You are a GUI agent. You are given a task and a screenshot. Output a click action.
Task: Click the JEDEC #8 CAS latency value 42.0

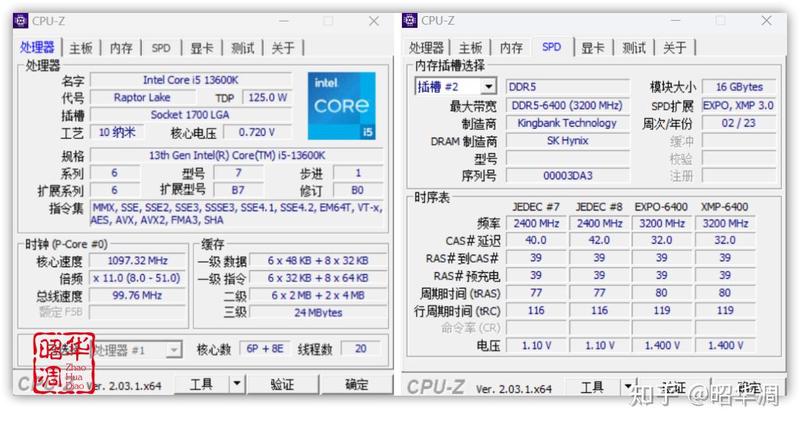click(x=599, y=240)
